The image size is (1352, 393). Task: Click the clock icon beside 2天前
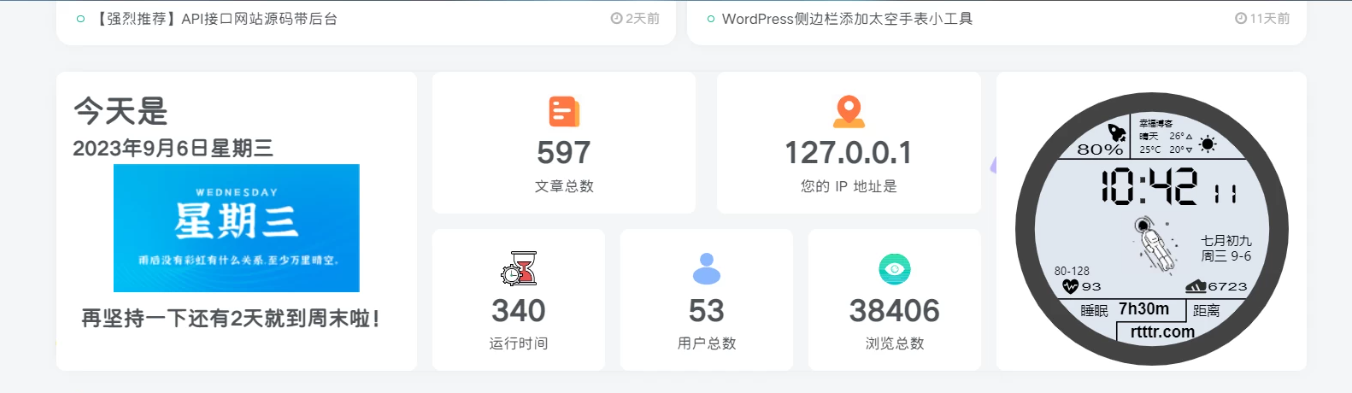click(616, 18)
